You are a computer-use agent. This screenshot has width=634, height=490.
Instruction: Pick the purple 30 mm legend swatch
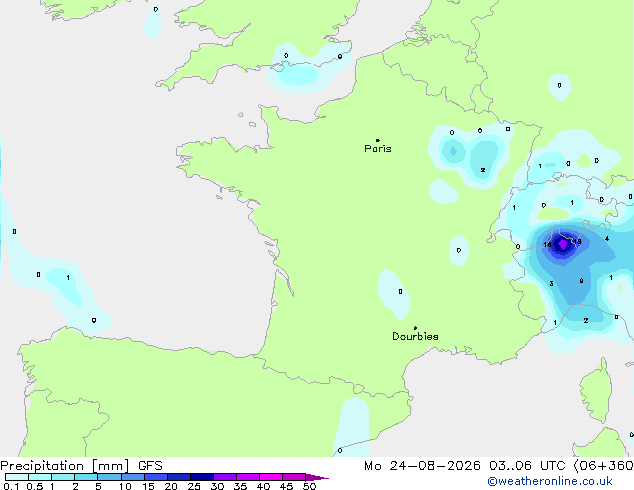click(225, 477)
